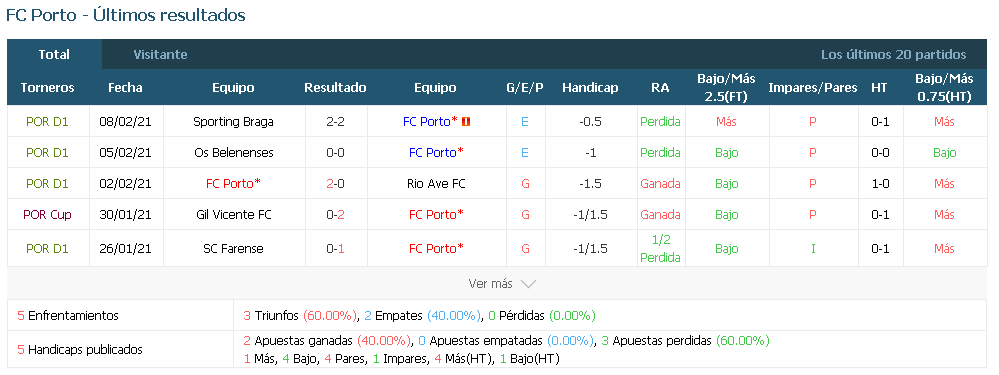This screenshot has width=999, height=375.
Task: Click the Os Belenenses team name
Action: pyautogui.click(x=234, y=153)
